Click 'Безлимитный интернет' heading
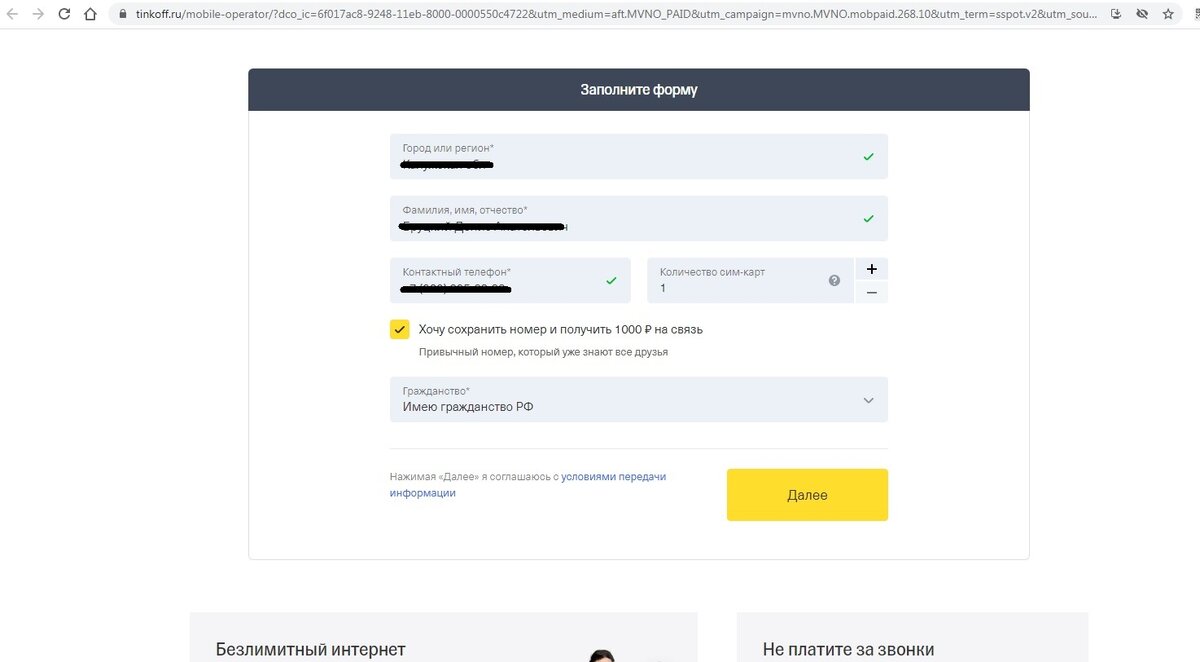The width and height of the screenshot is (1200, 662). [x=311, y=650]
